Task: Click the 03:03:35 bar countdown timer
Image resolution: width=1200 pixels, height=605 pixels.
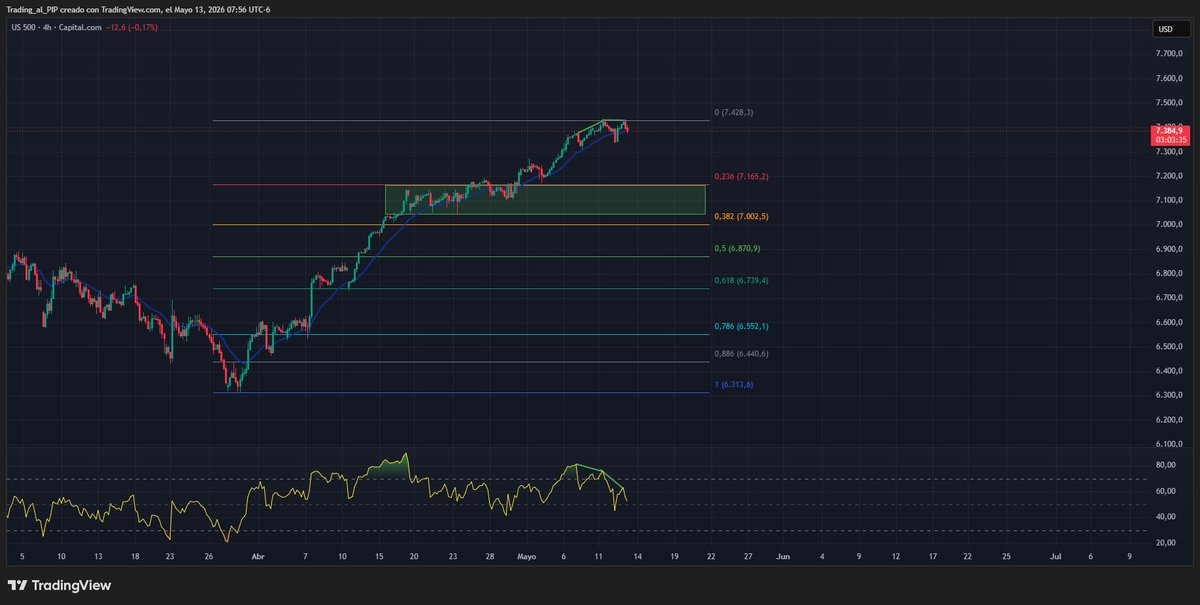Action: [1168, 140]
